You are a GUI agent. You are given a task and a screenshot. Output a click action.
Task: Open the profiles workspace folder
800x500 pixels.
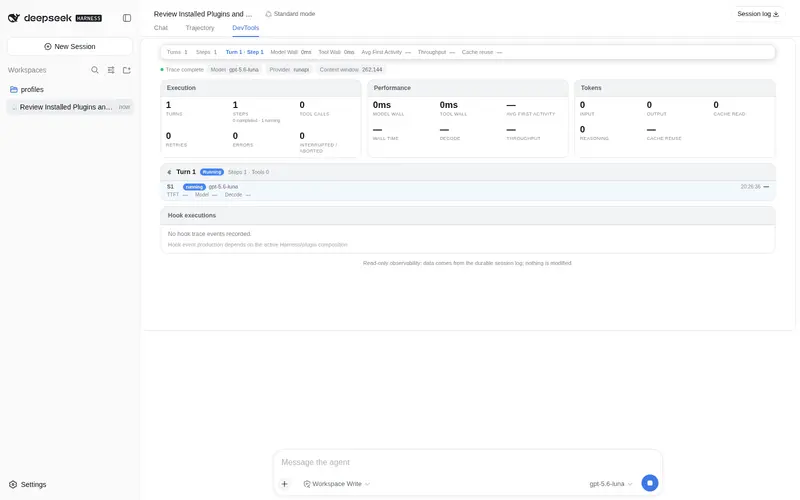tap(70, 89)
